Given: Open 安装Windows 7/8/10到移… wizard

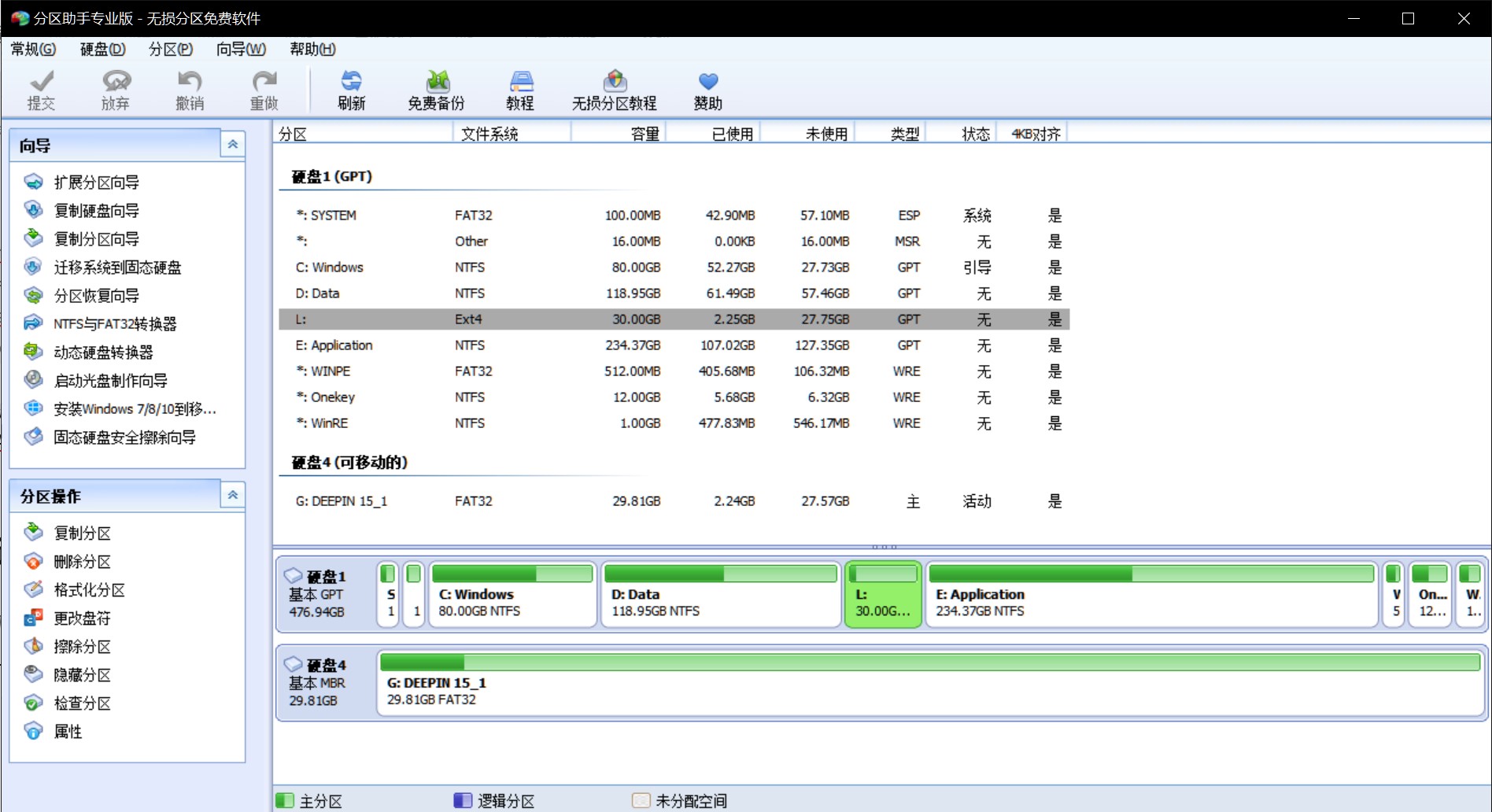Looking at the screenshot, I should [120, 409].
